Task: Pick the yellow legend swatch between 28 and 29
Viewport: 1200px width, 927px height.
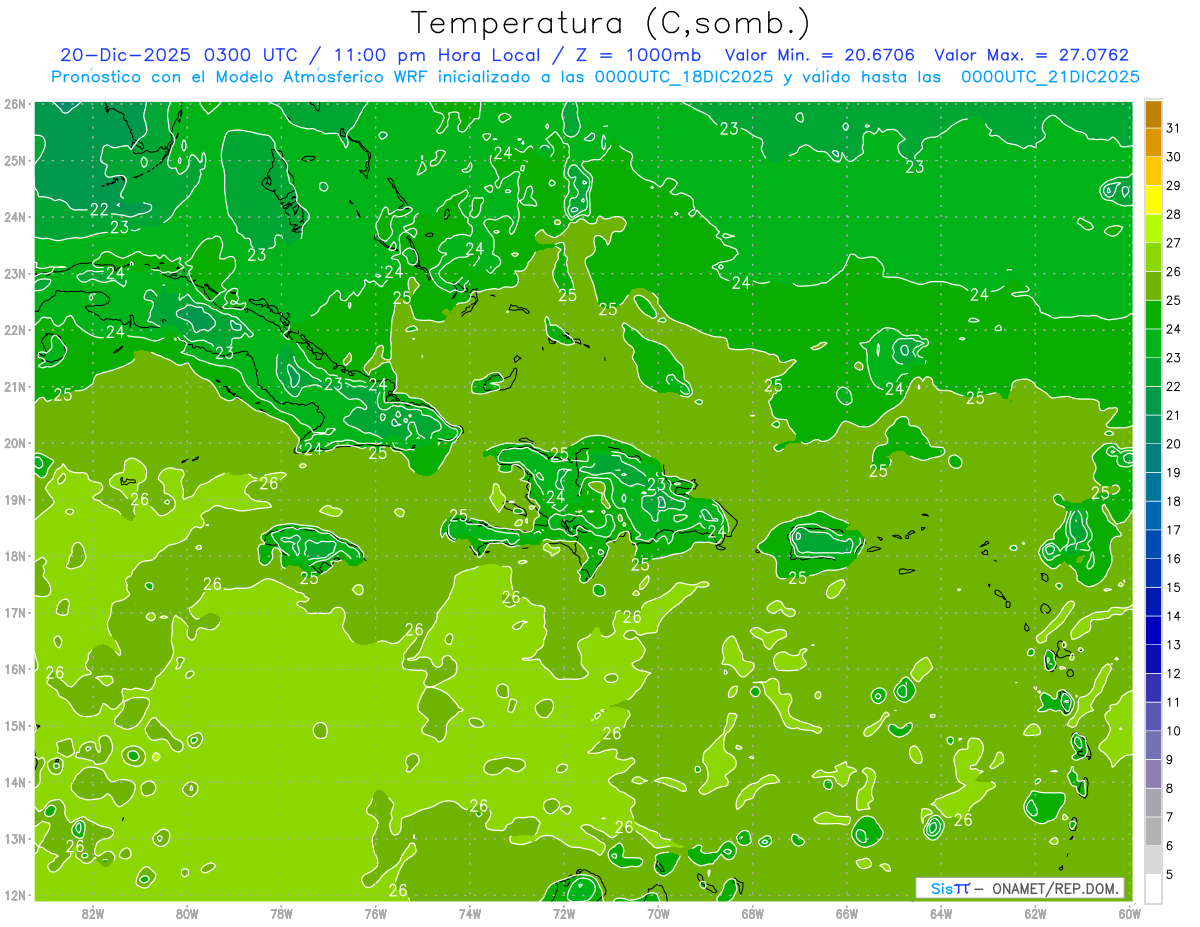Action: pos(1154,200)
